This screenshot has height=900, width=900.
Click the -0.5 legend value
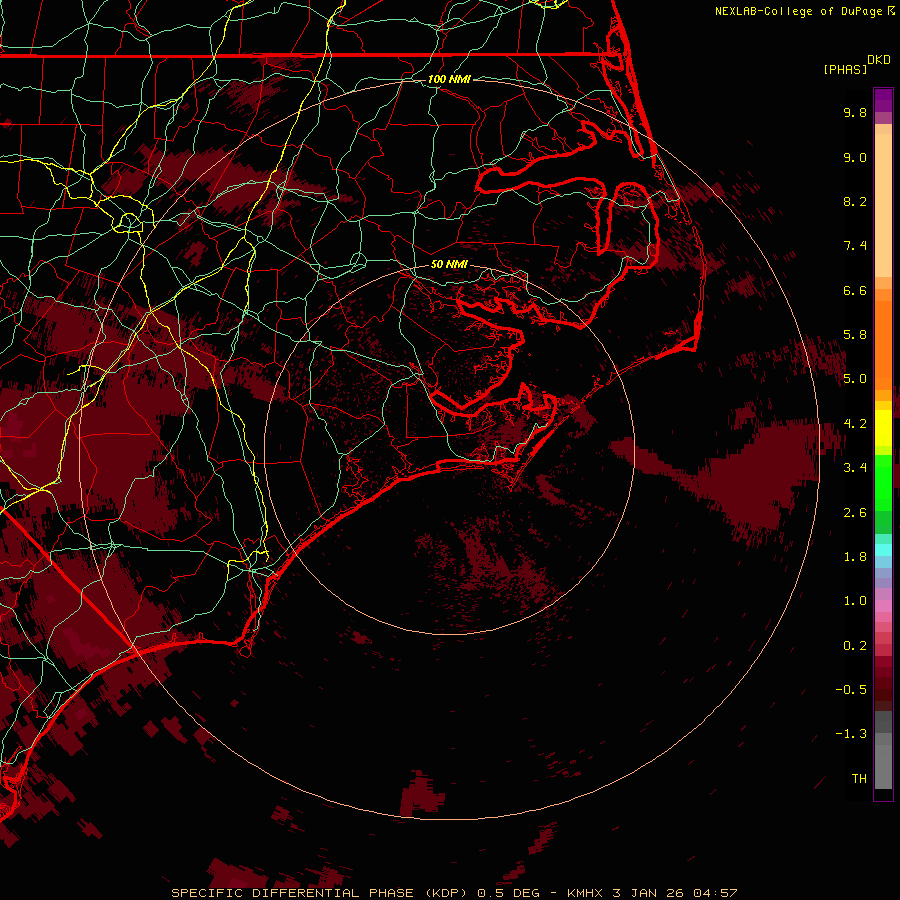851,690
